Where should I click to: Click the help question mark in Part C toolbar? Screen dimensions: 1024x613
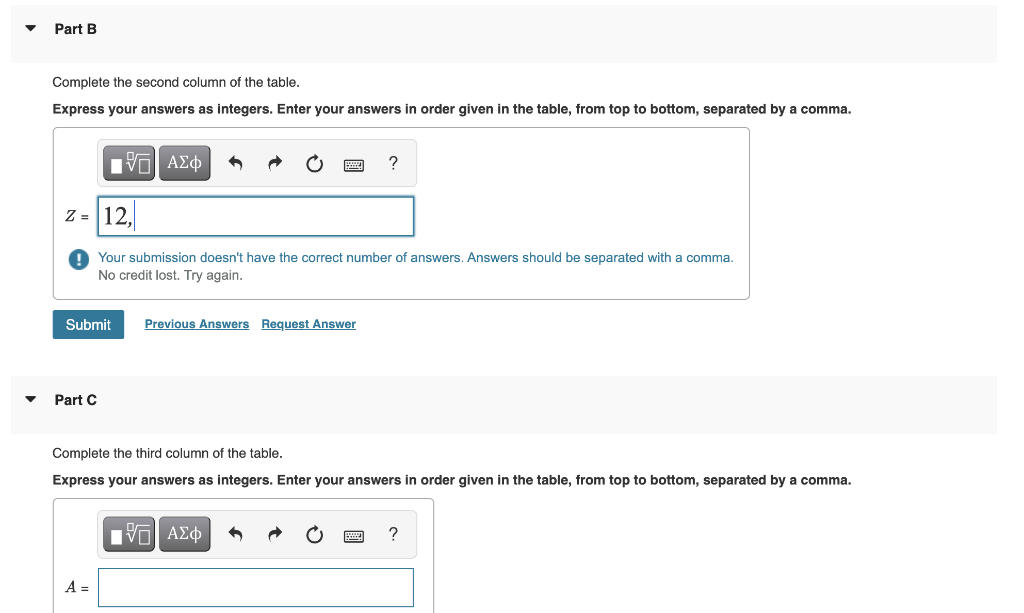pos(392,534)
